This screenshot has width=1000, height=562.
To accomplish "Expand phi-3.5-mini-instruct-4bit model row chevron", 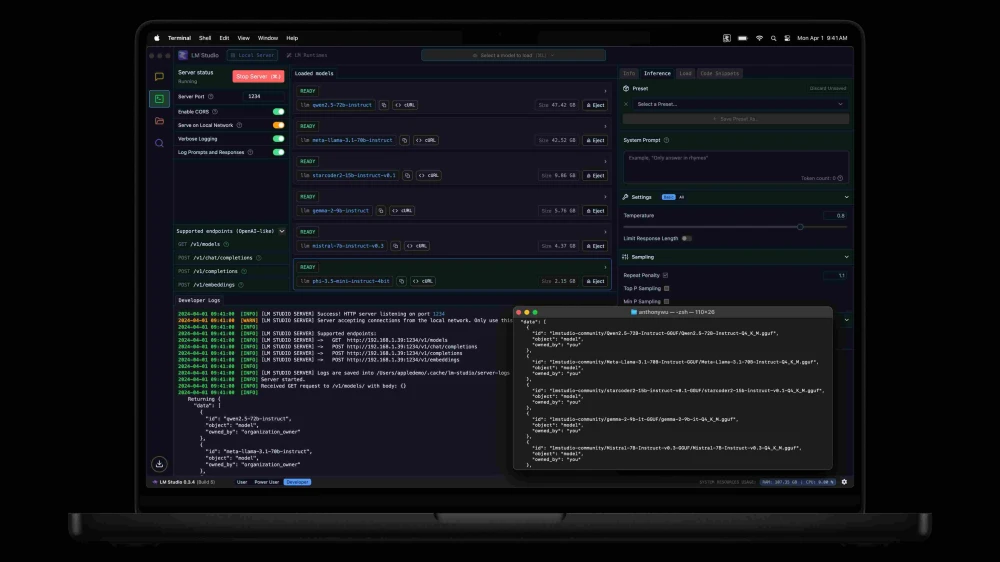I will point(605,267).
